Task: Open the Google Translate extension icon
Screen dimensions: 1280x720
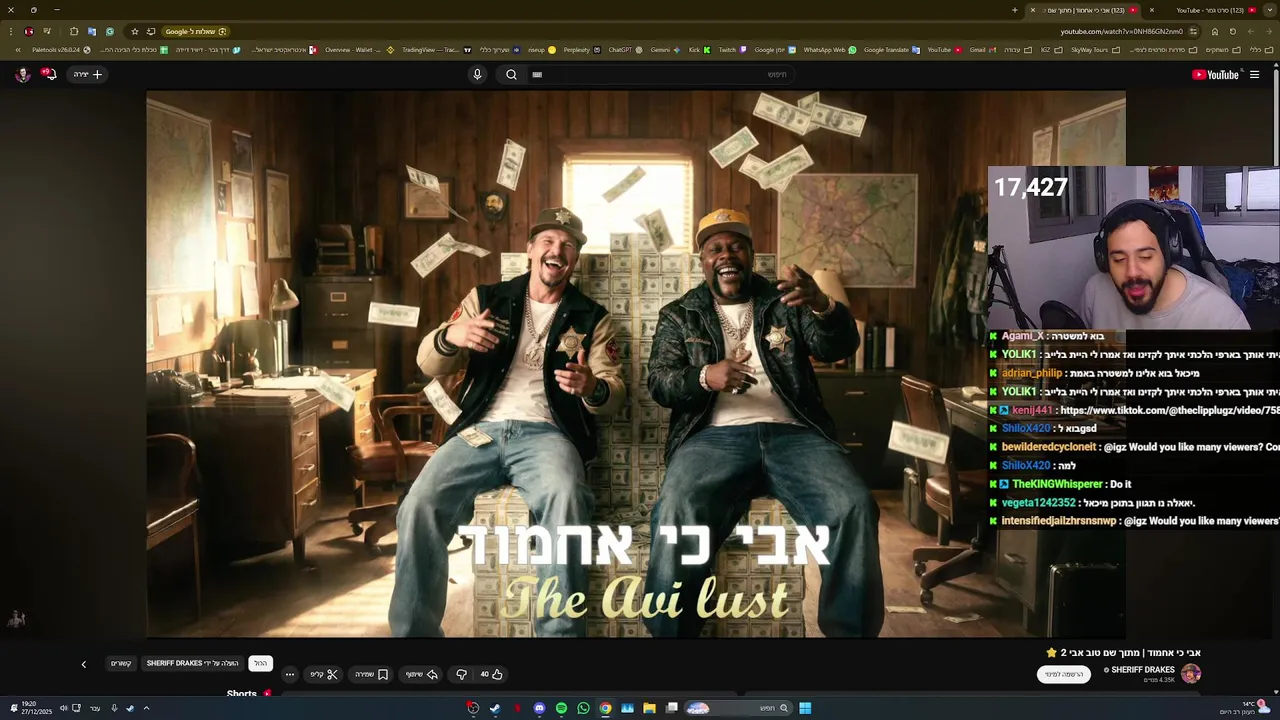Action: click(x=92, y=31)
